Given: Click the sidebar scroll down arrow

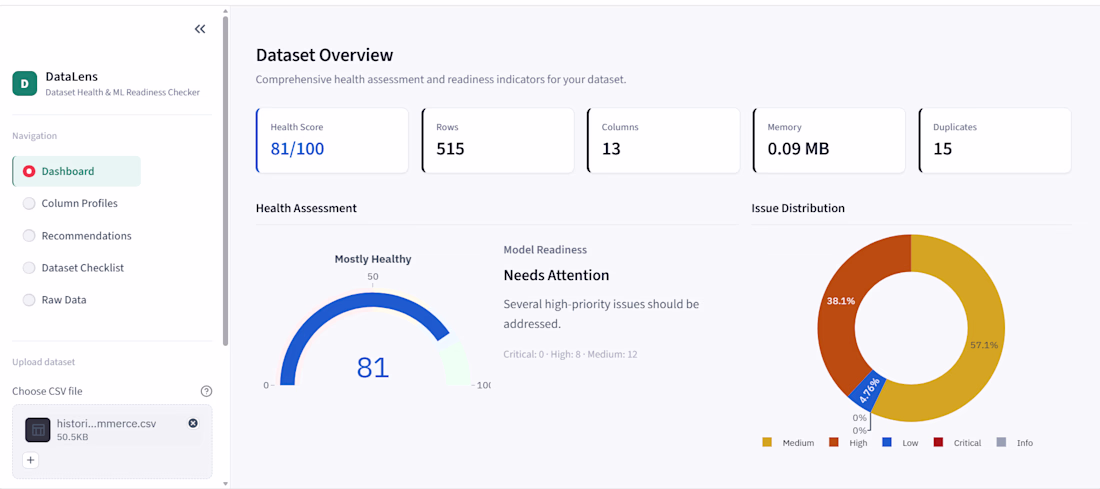Looking at the screenshot, I should [x=225, y=483].
